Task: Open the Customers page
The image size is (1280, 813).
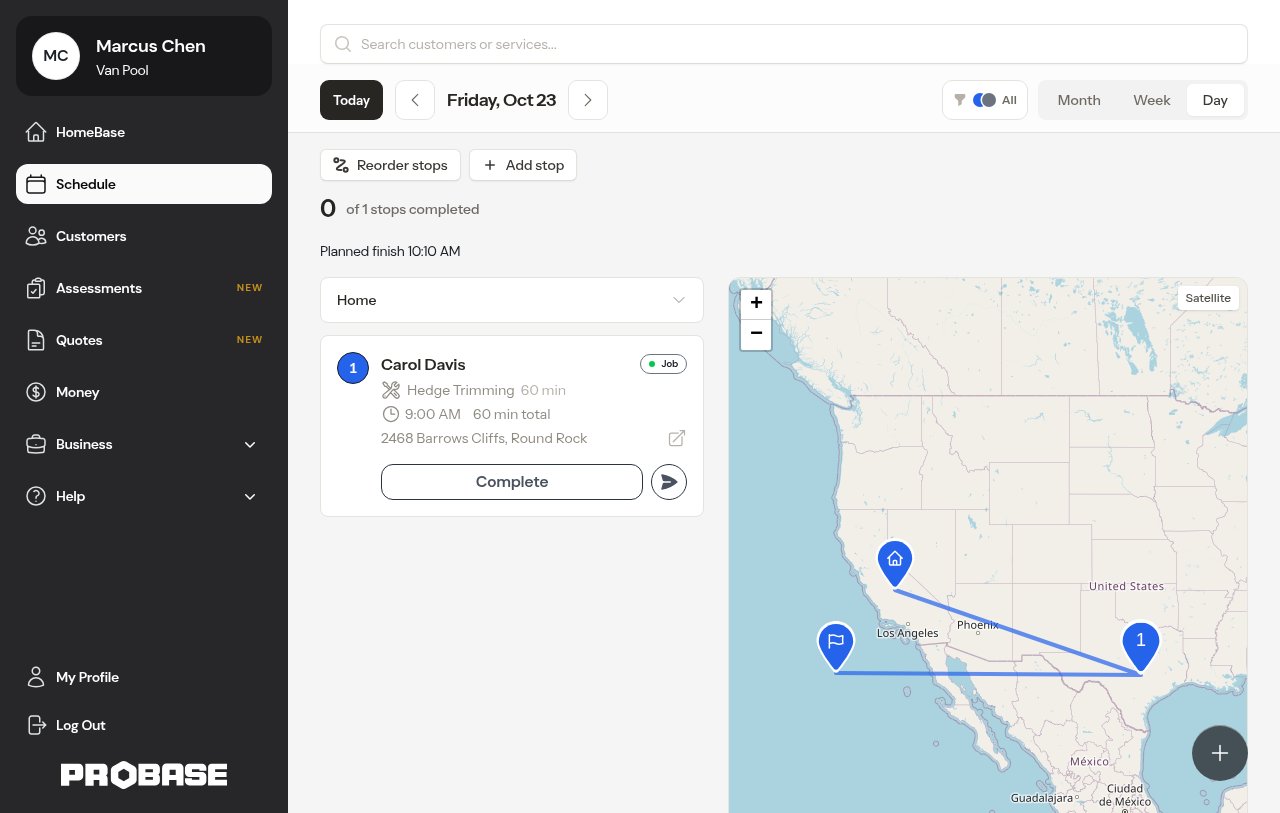Action: coord(144,236)
